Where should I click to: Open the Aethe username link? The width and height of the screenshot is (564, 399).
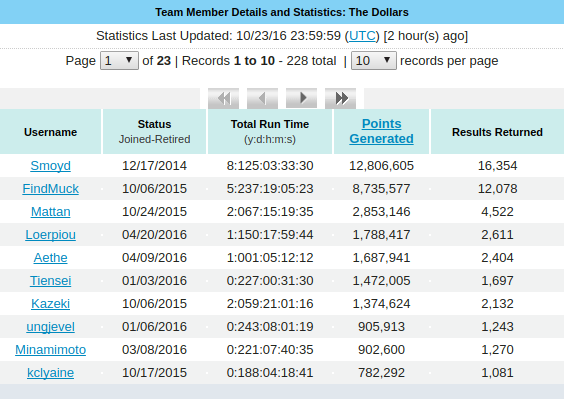[x=50, y=258]
